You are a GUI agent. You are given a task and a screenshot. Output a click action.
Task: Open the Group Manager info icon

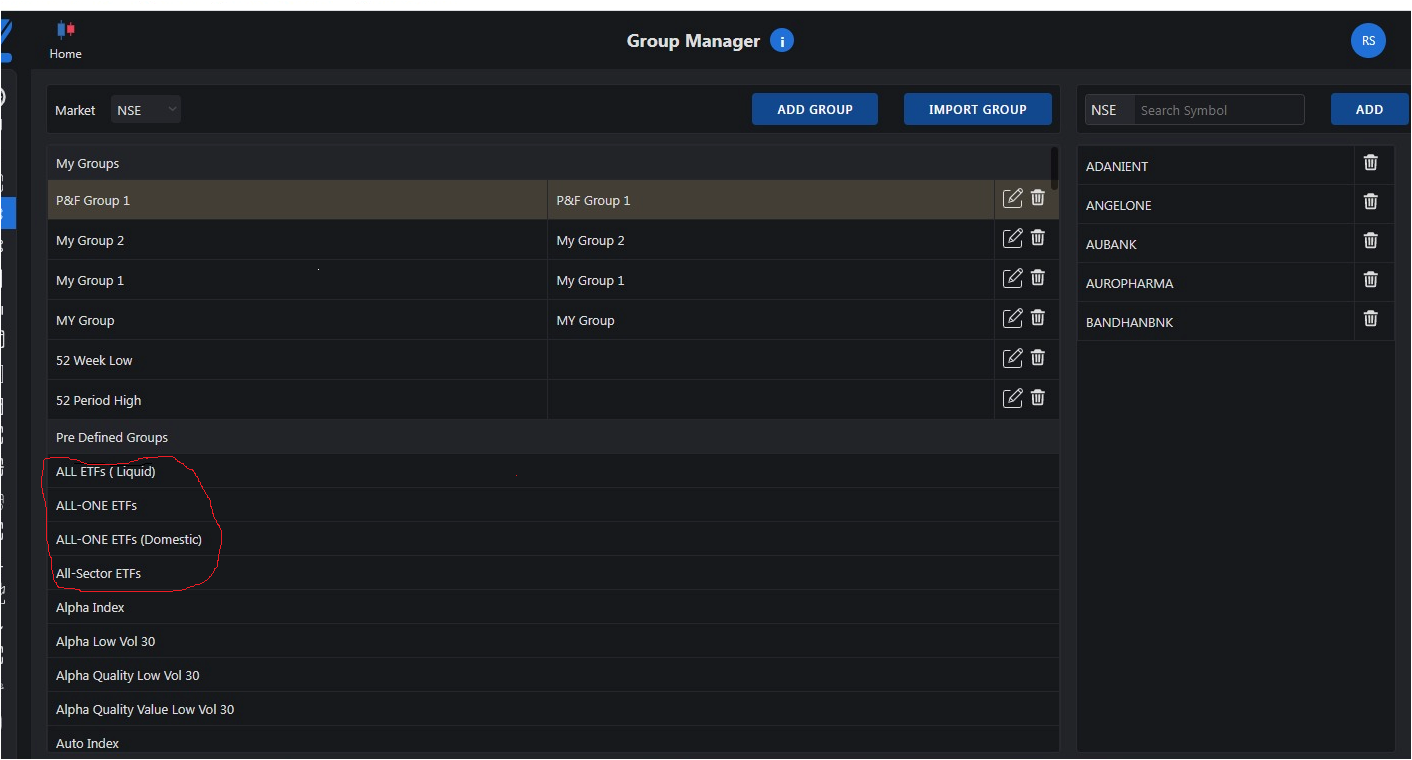[x=782, y=41]
